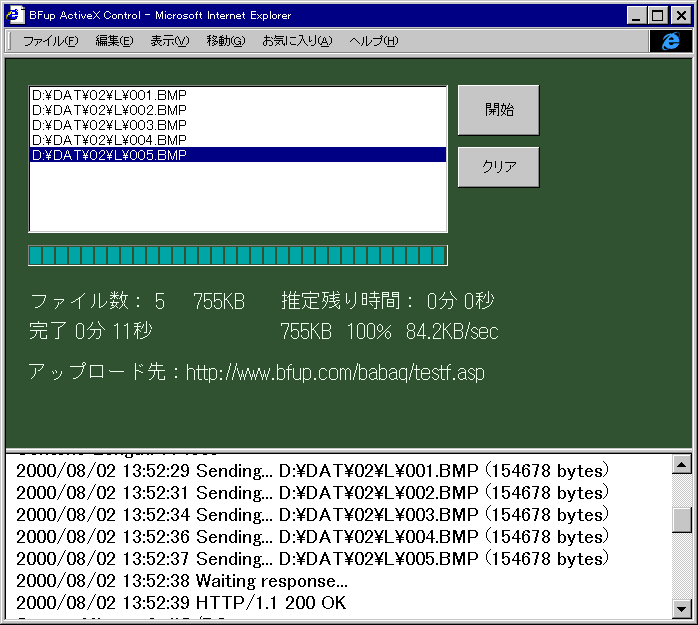
Task: Open the 編集(E) menu
Action: pos(114,41)
